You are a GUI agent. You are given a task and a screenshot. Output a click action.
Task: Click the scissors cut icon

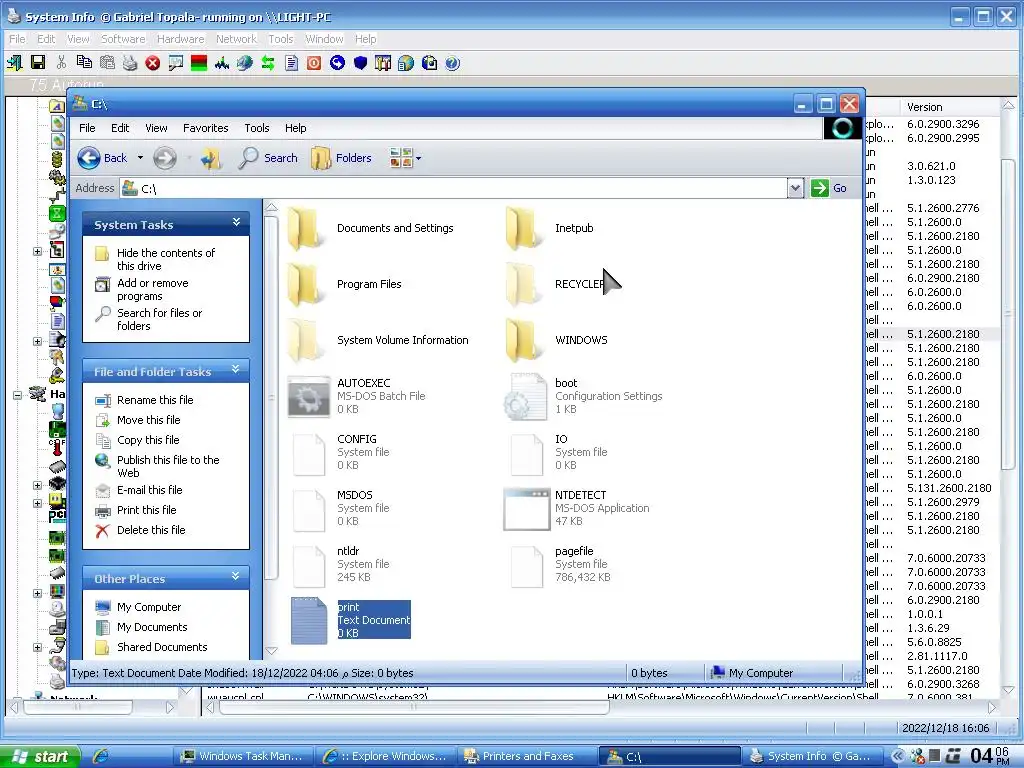[x=61, y=63]
